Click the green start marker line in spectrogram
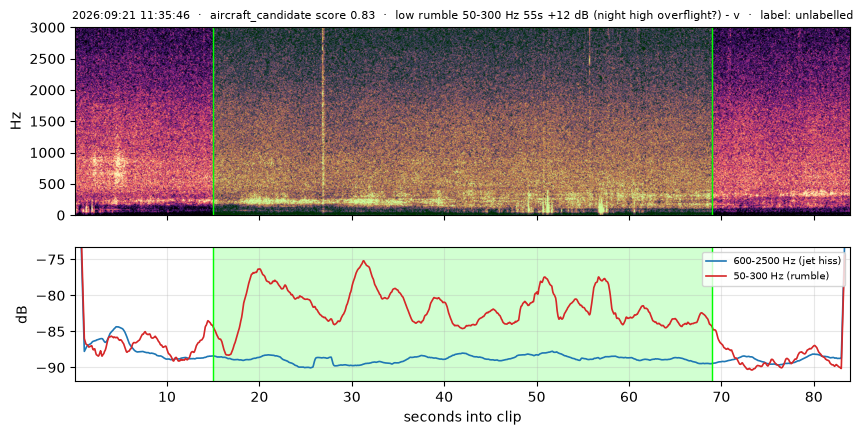 pos(214,121)
